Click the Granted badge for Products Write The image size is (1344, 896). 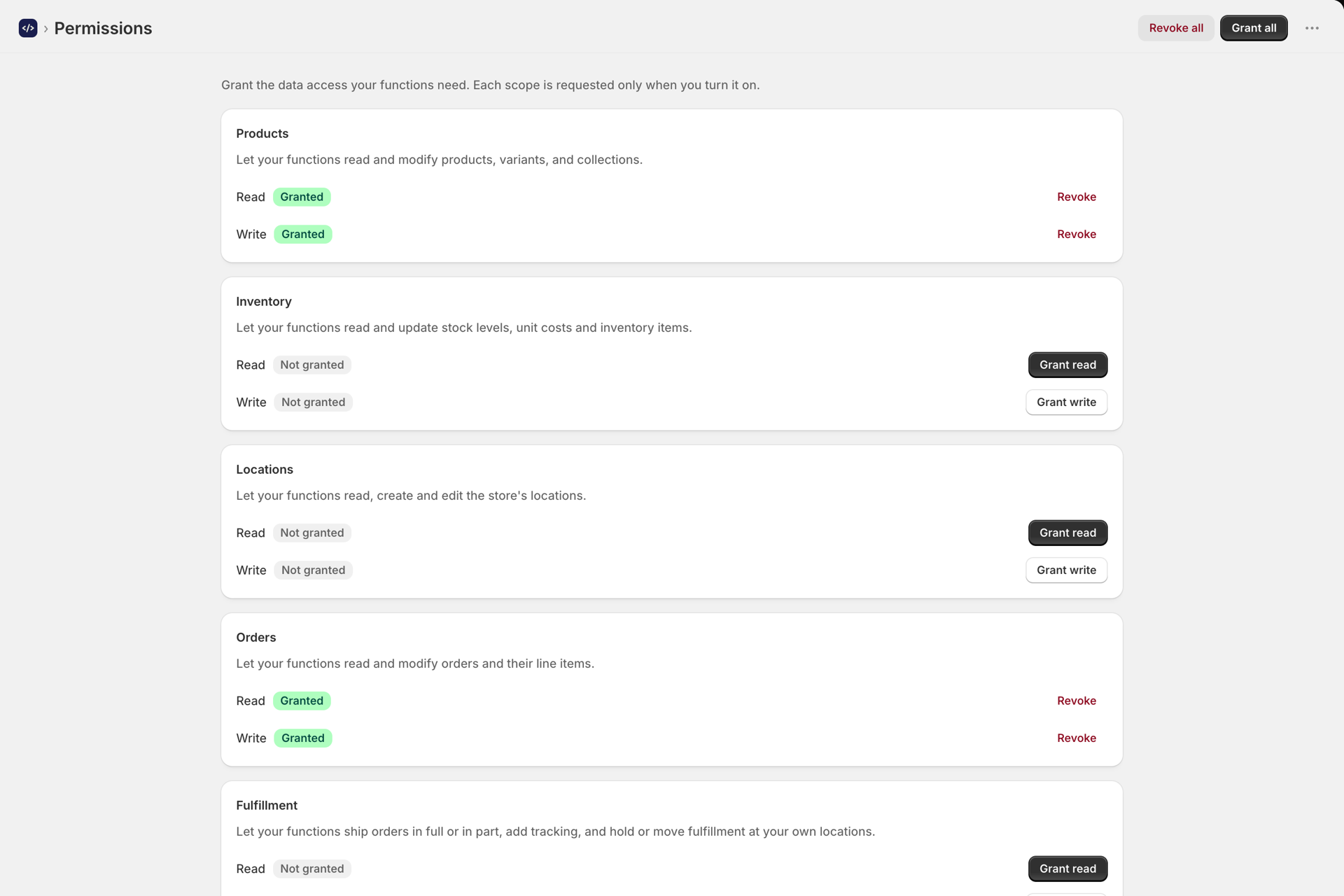[x=303, y=234]
